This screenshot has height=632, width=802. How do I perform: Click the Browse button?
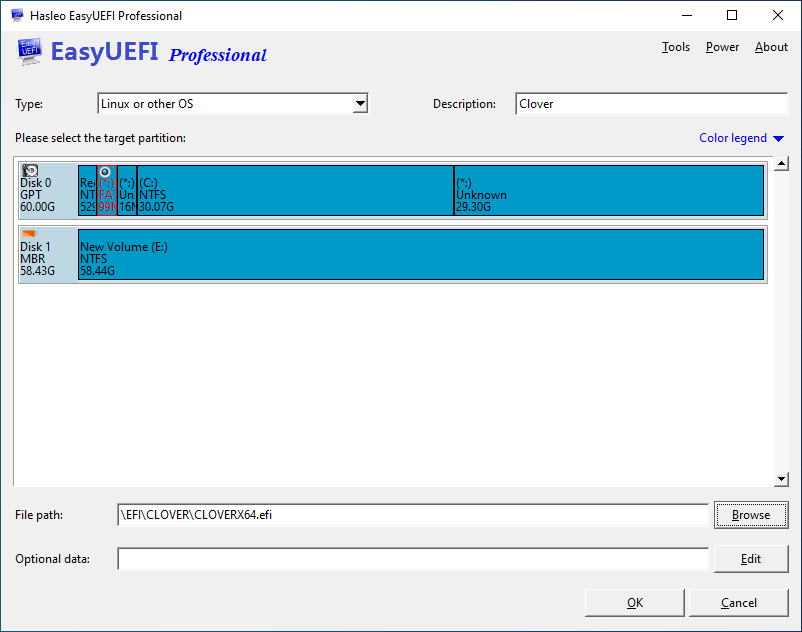tap(751, 515)
